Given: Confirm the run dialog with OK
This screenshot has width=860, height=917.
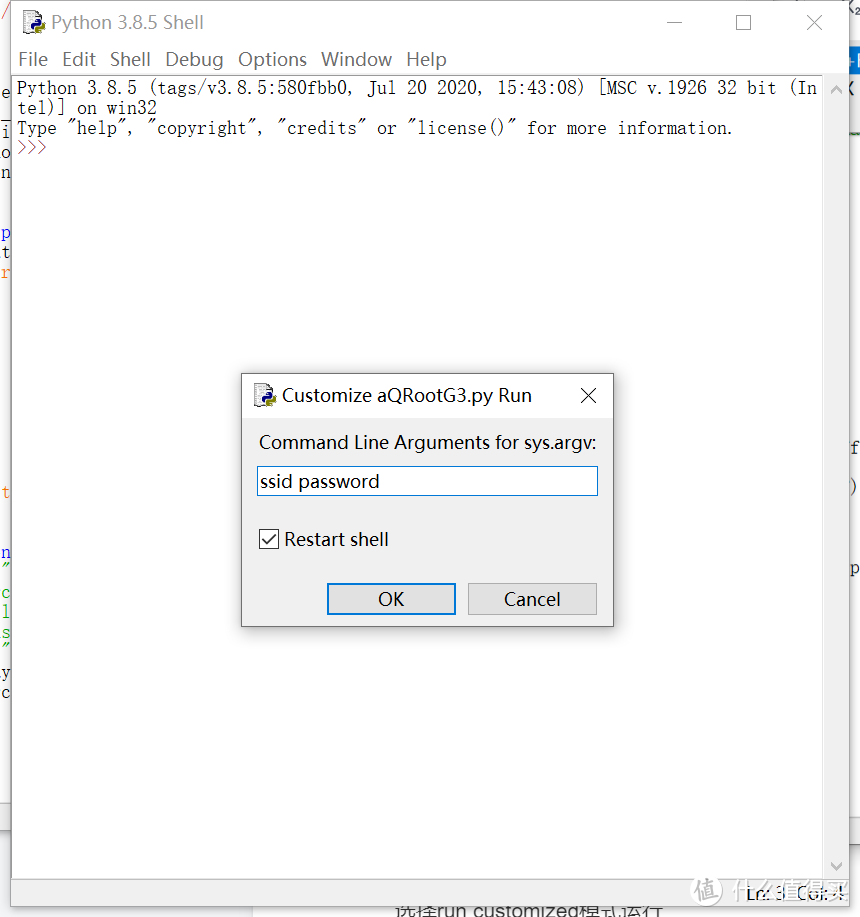Looking at the screenshot, I should pyautogui.click(x=391, y=599).
